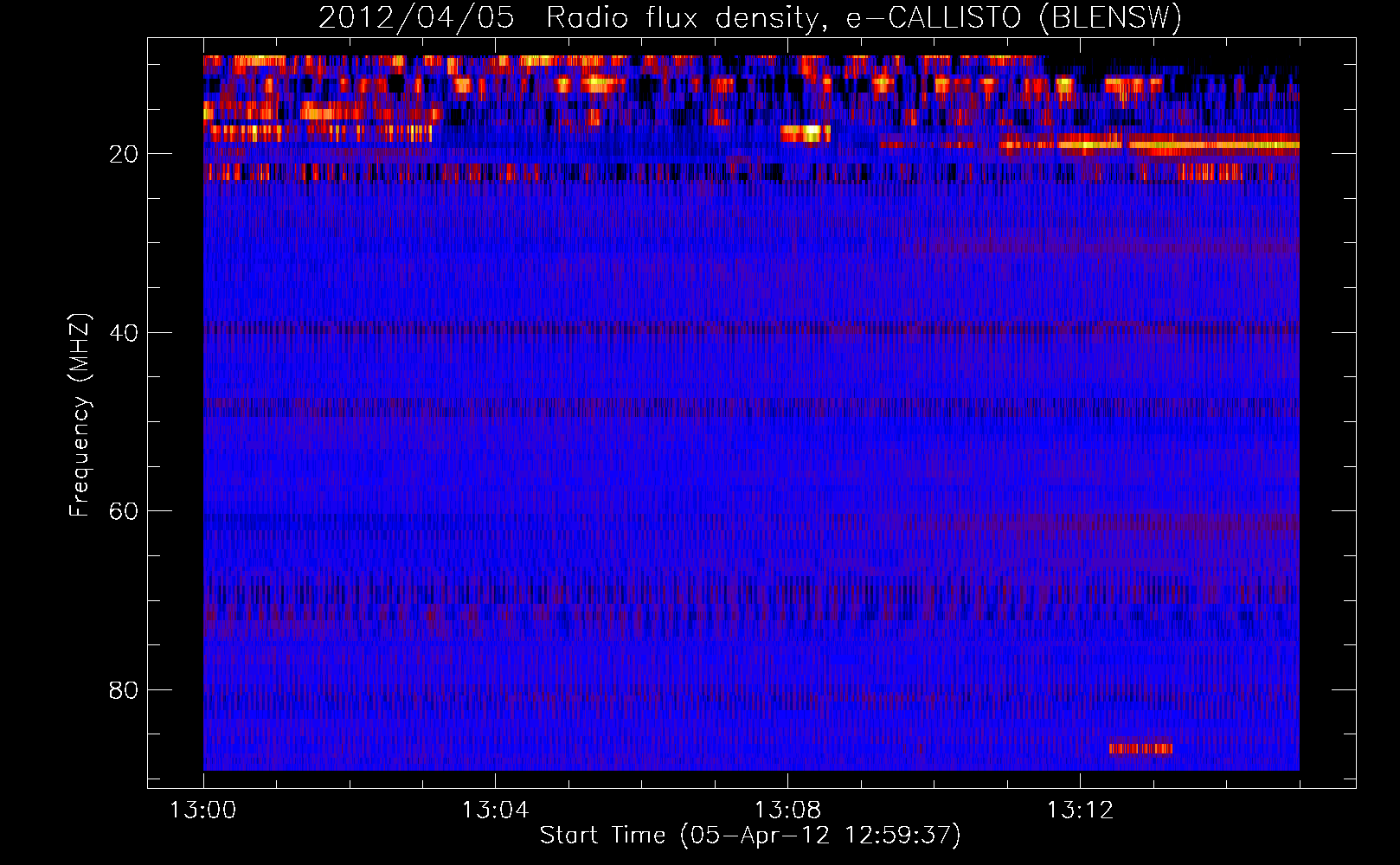Click the 'Start Time (05-Apr-12 12:59:37)' label
Image resolution: width=1400 pixels, height=865 pixels.
(x=750, y=836)
